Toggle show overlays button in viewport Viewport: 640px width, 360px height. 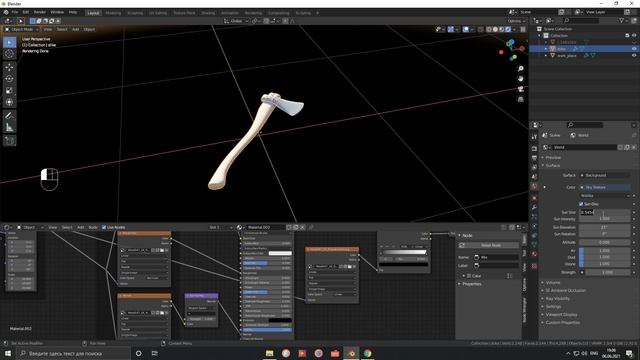point(466,29)
